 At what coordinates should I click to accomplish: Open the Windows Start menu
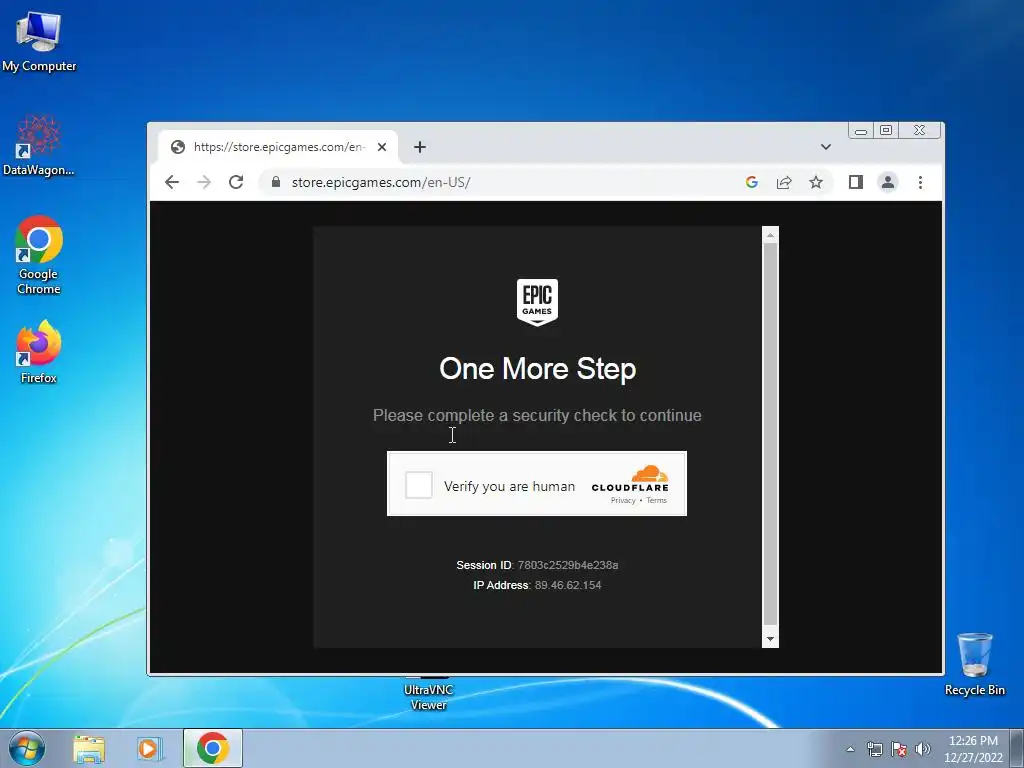click(27, 748)
